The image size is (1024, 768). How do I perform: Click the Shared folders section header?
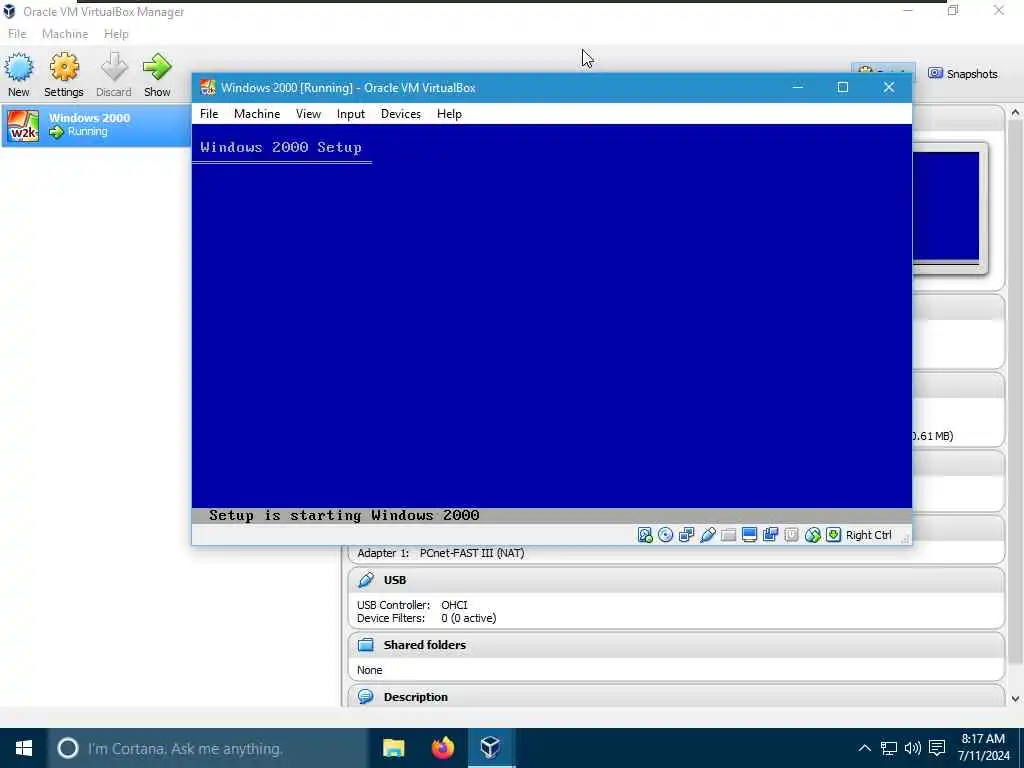(677, 645)
